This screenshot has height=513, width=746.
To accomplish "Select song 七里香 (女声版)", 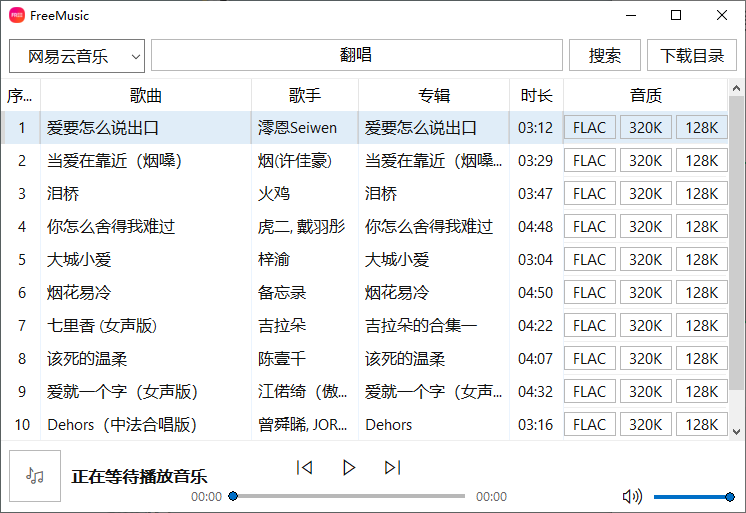I will click(102, 326).
